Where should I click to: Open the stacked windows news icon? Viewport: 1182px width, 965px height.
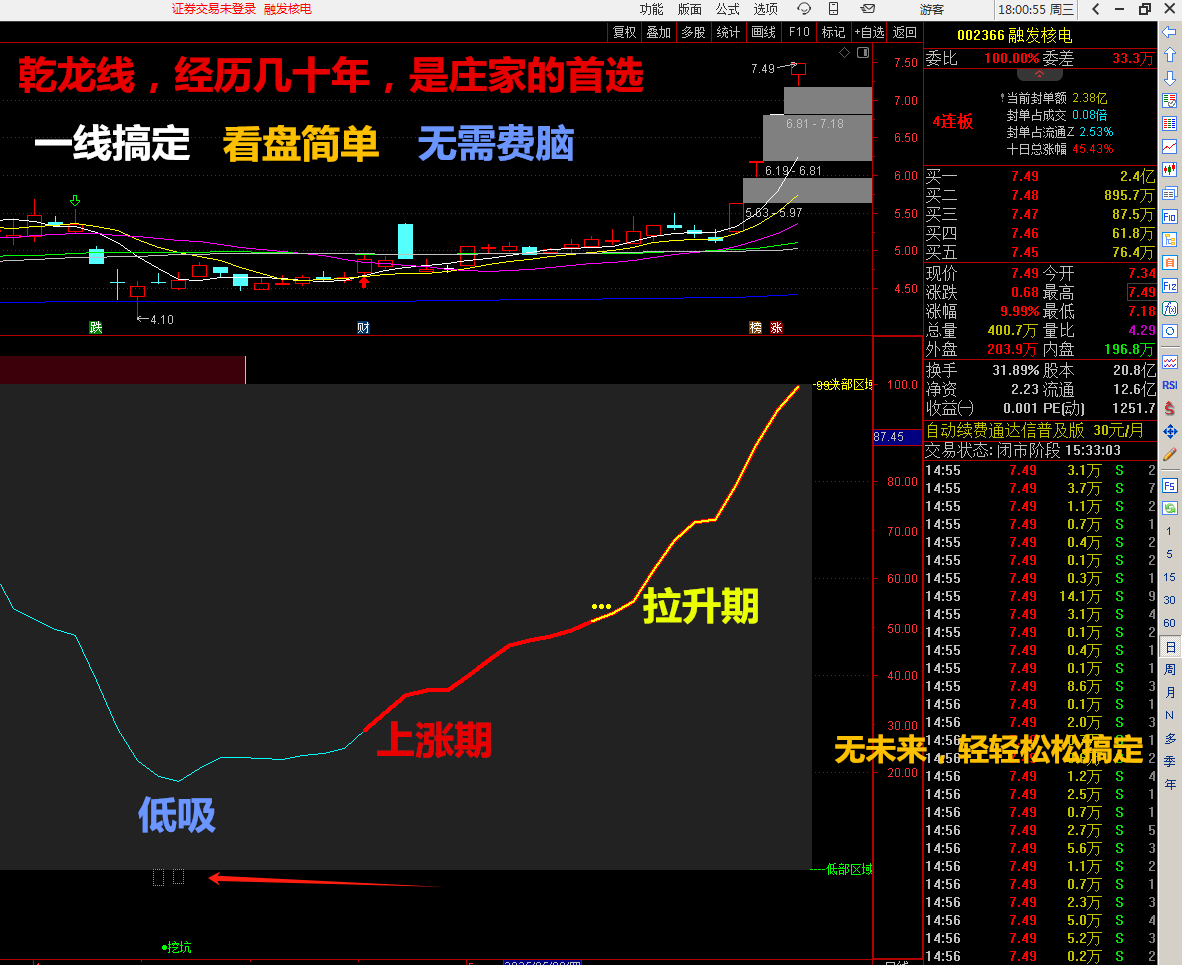(x=1169, y=193)
